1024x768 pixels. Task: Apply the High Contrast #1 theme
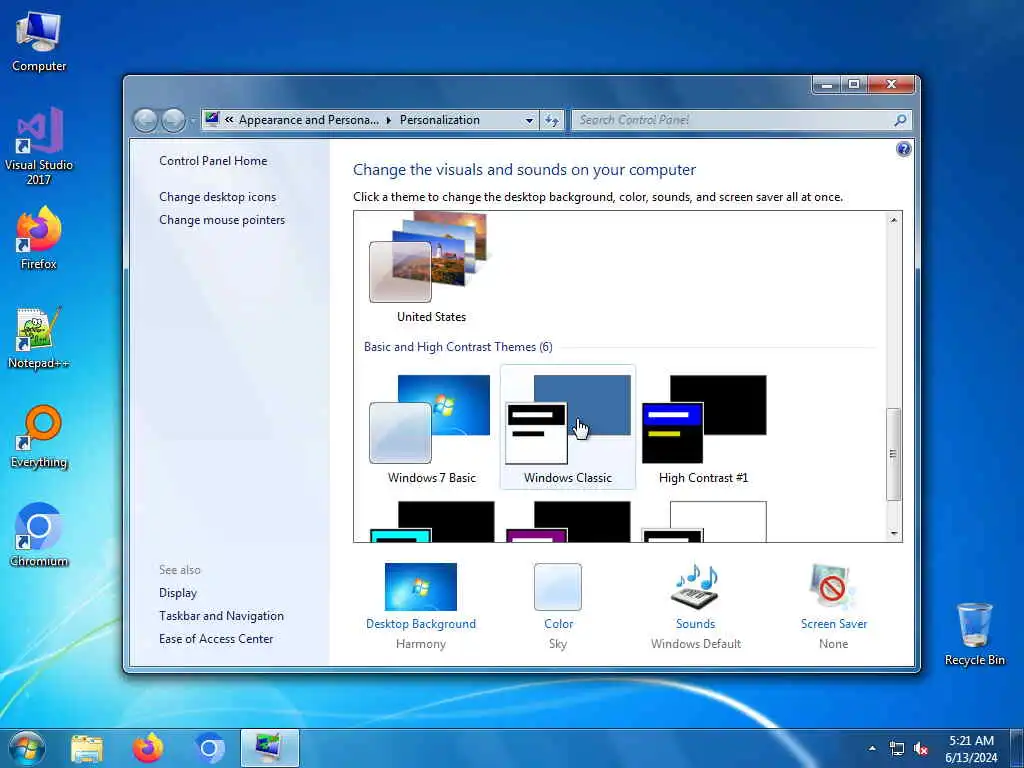tap(703, 428)
